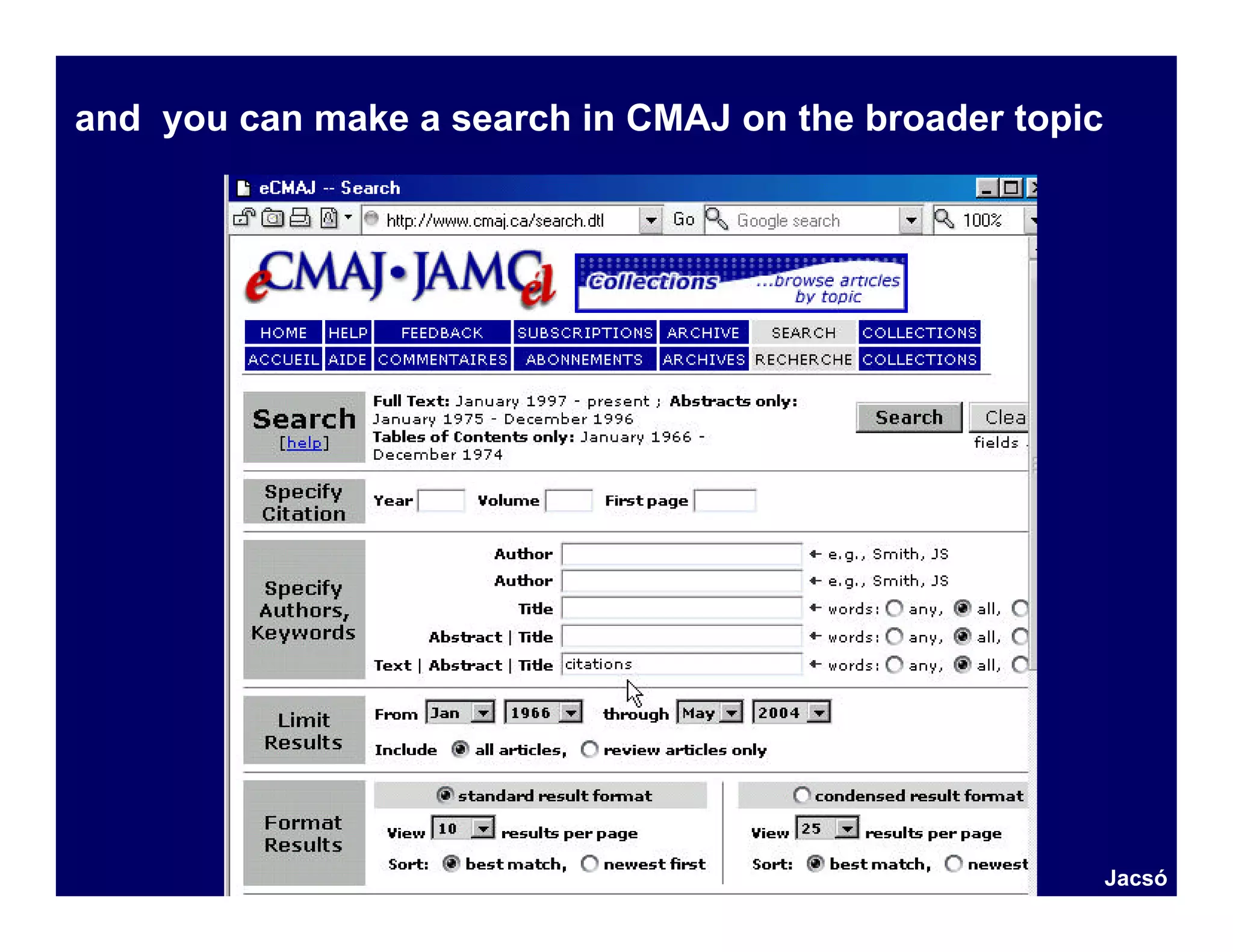This screenshot has width=1233, height=952.
Task: Expand the Google search engine dropdown
Action: click(911, 220)
